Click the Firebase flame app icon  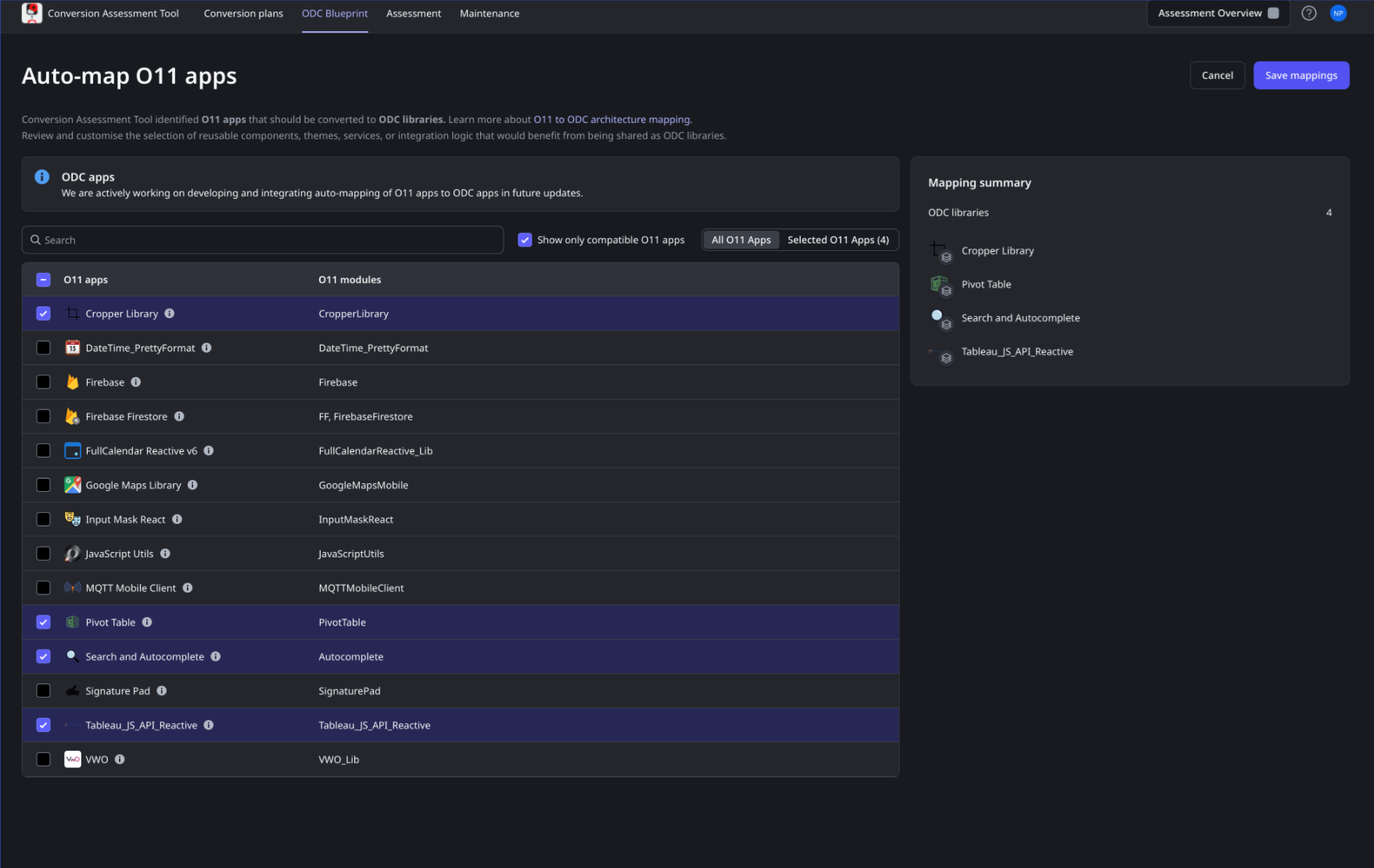click(73, 382)
